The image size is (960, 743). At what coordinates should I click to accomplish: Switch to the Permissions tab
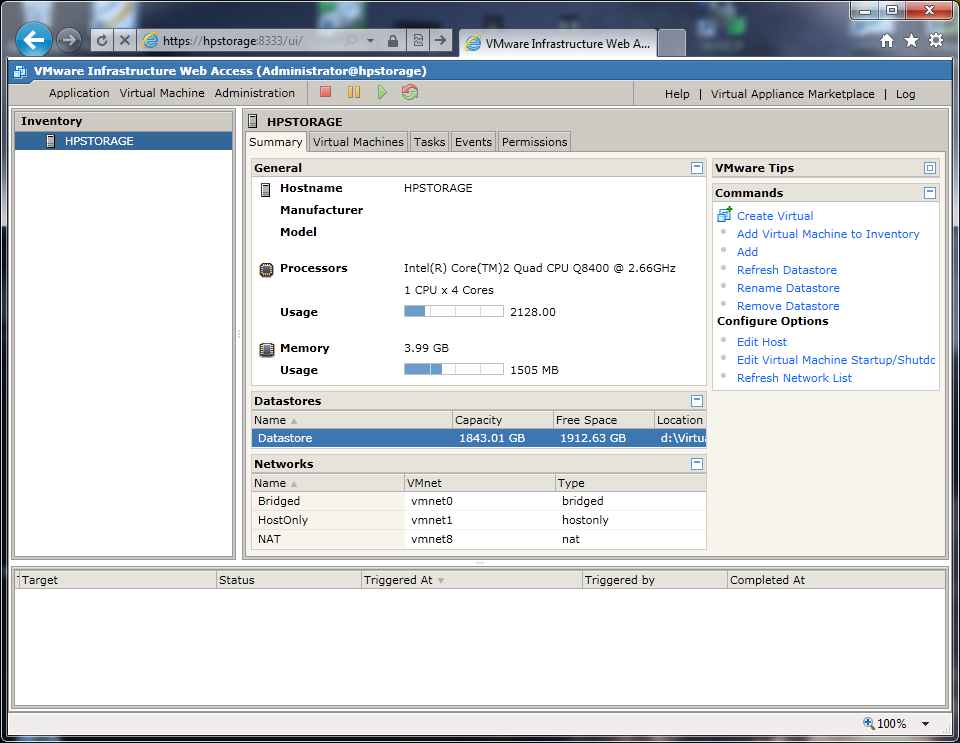click(534, 142)
